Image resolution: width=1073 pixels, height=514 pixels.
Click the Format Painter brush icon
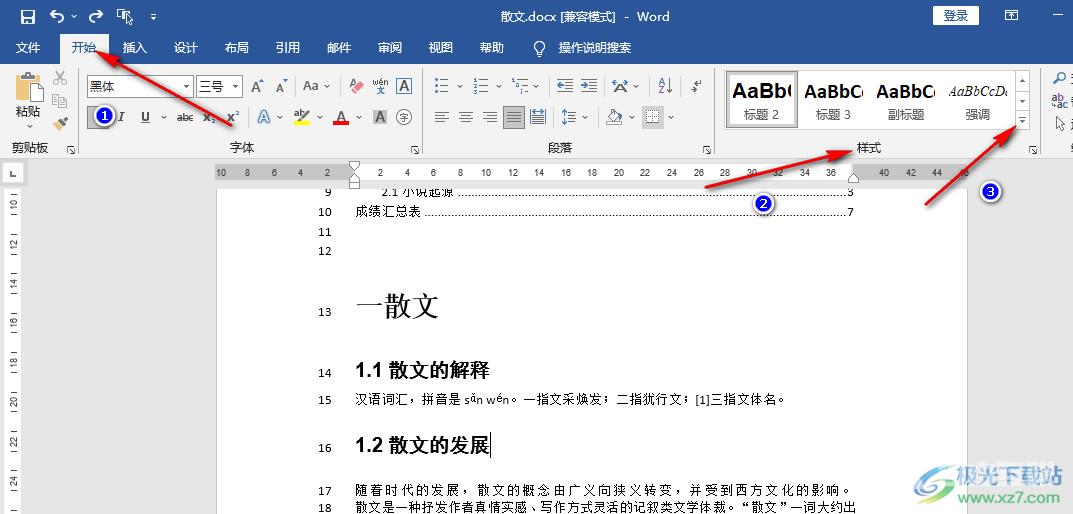(x=60, y=124)
